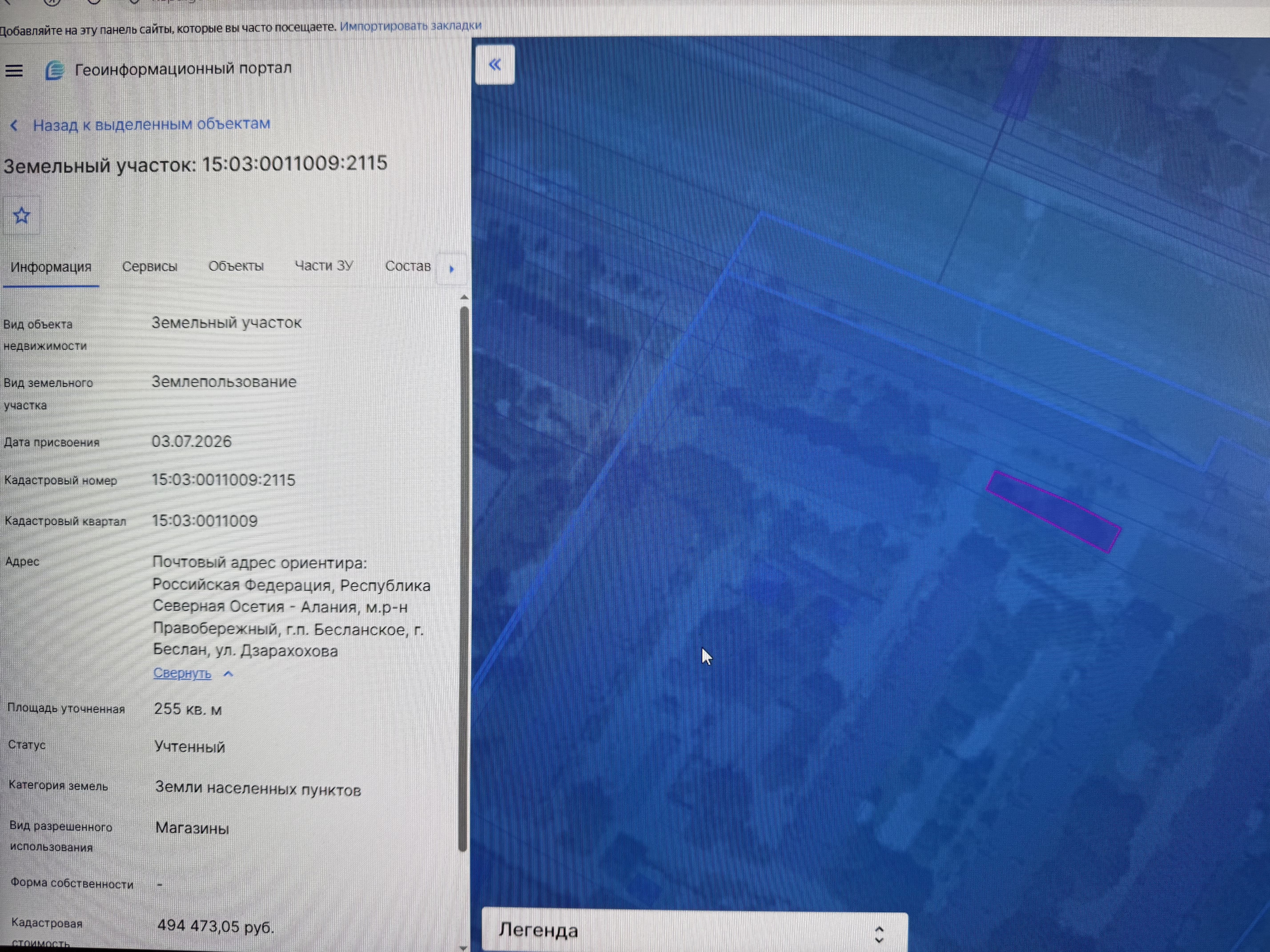
Task: Click the Площадь уточненная label
Action: tap(66, 708)
